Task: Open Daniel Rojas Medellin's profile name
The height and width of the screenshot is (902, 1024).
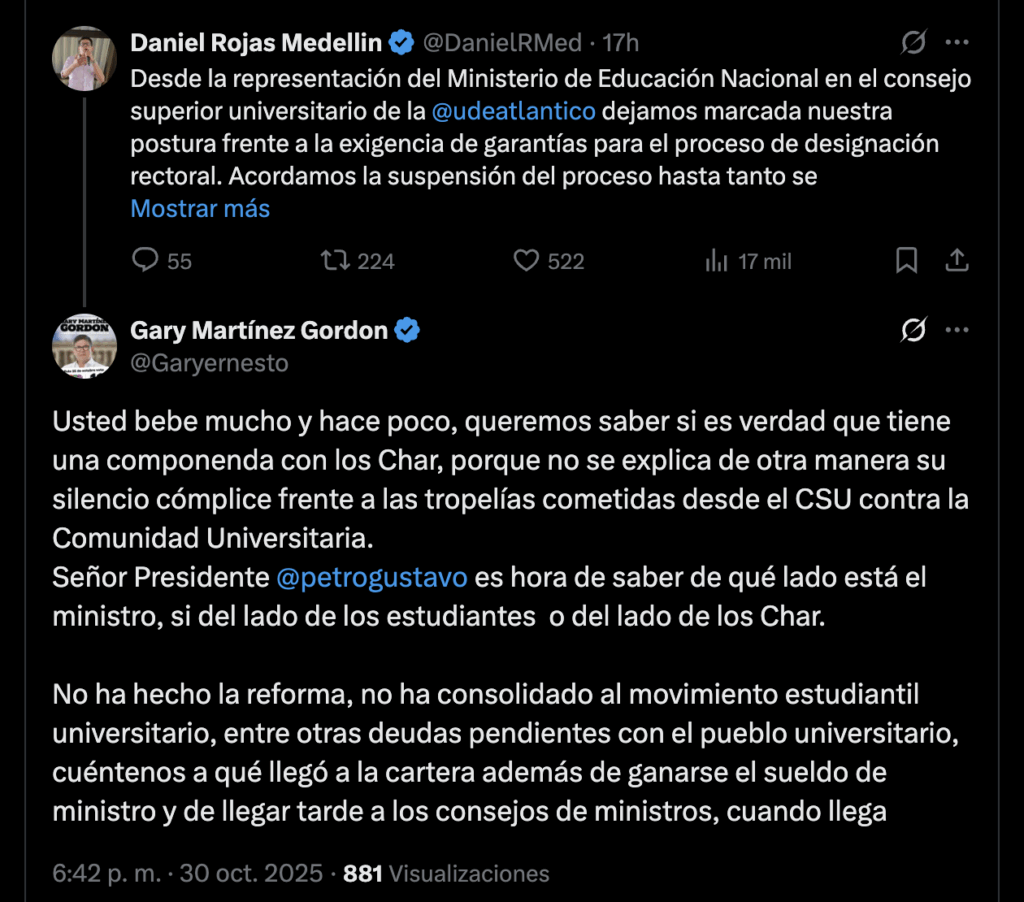Action: (x=256, y=43)
